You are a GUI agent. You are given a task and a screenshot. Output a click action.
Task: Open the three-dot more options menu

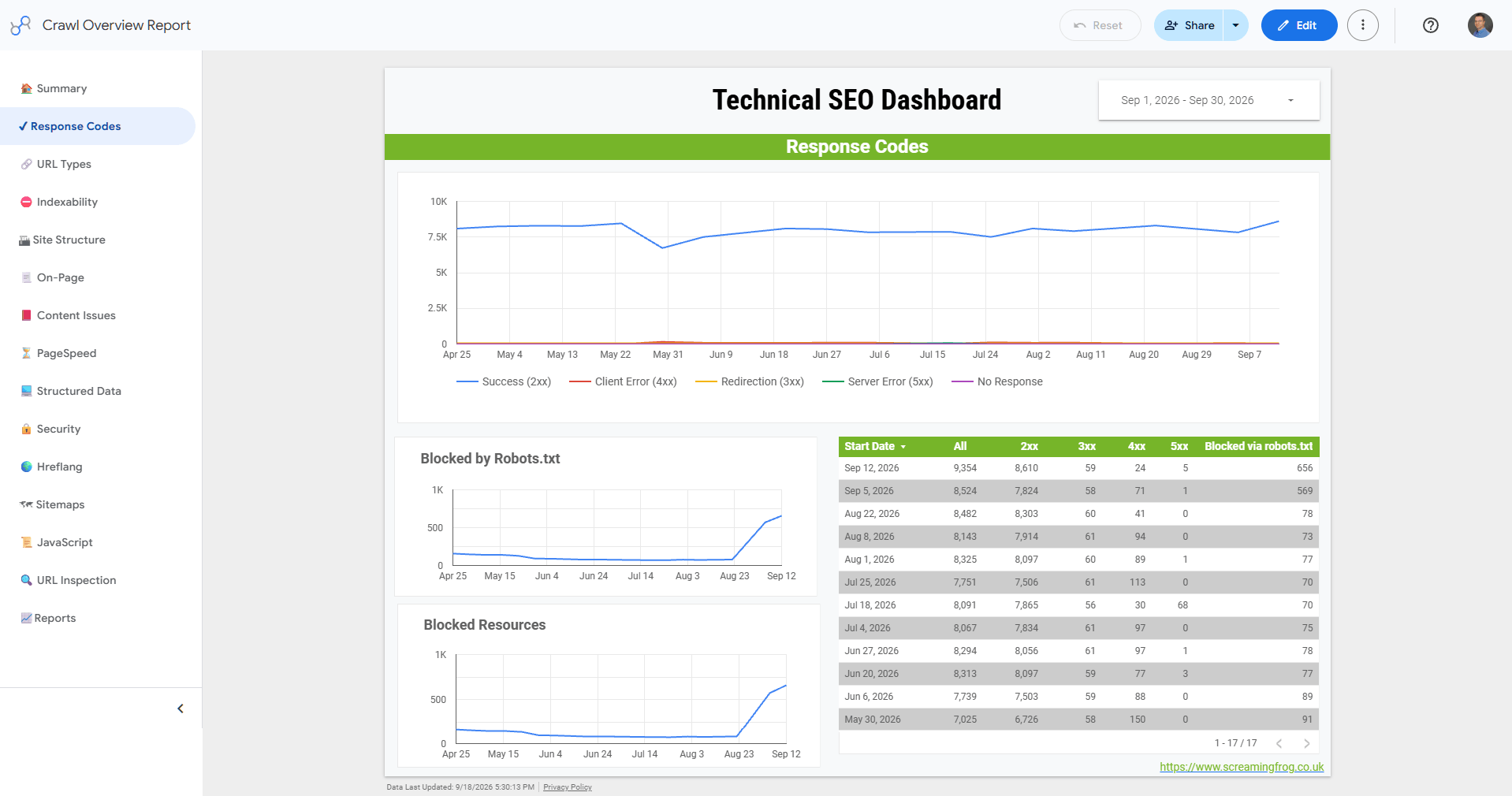(1363, 25)
